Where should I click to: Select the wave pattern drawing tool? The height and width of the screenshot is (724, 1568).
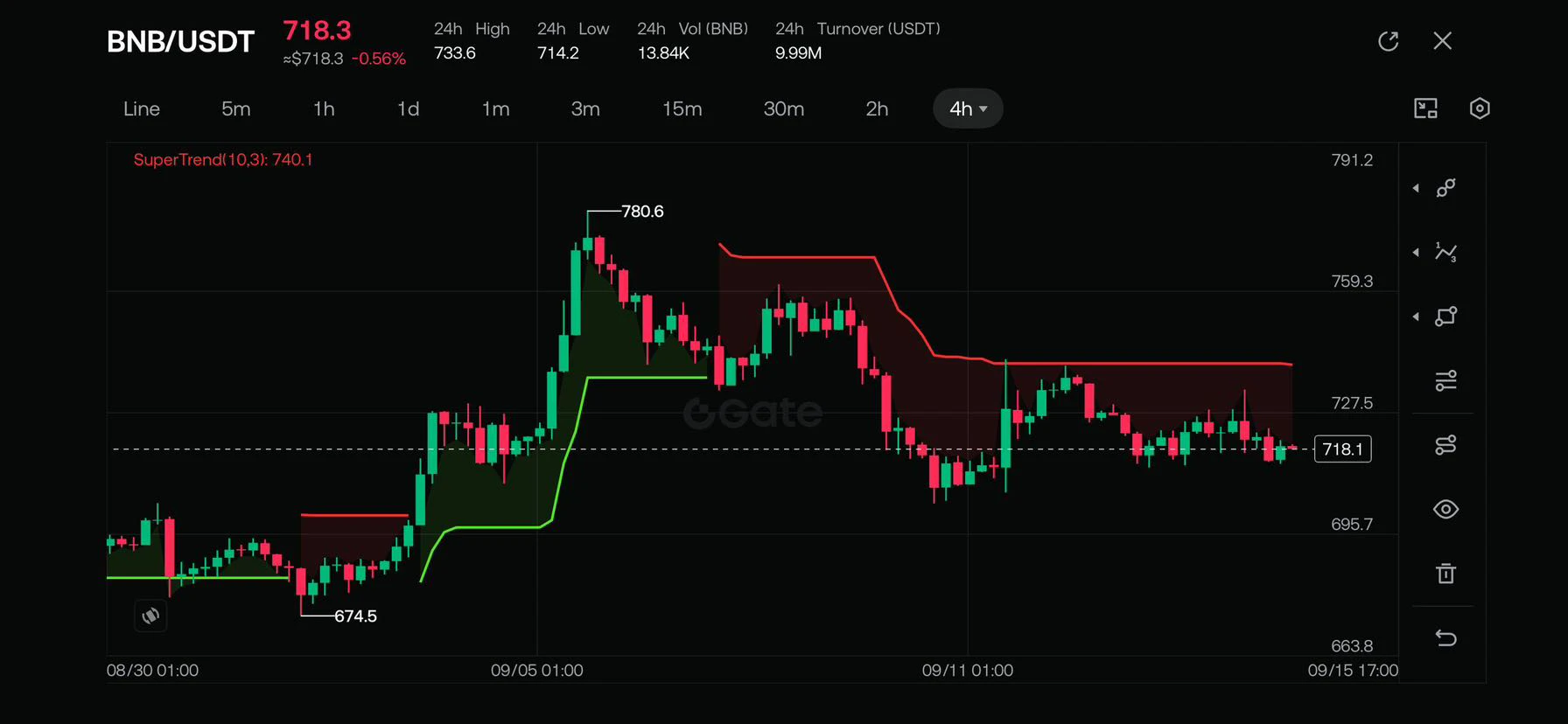pos(1446,253)
